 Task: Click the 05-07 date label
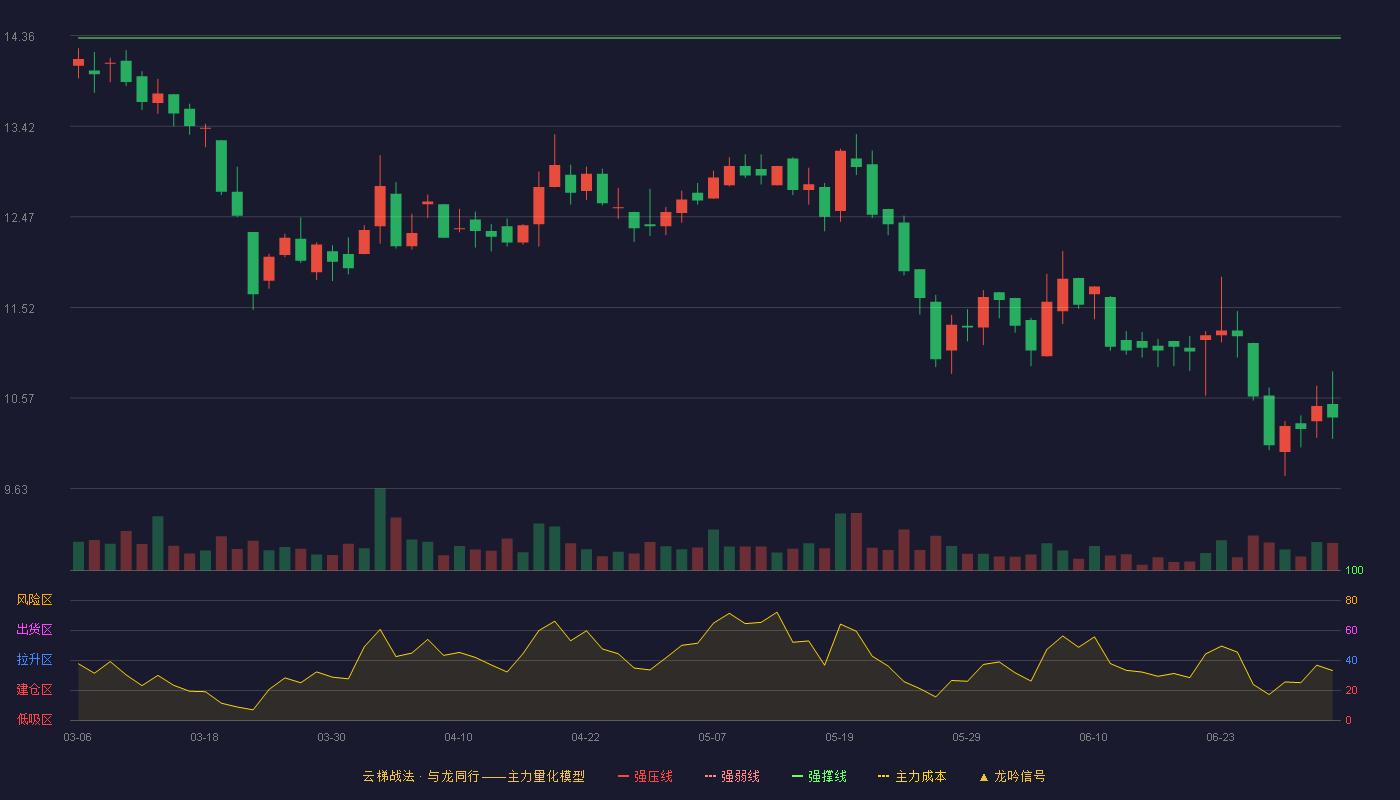pos(713,737)
